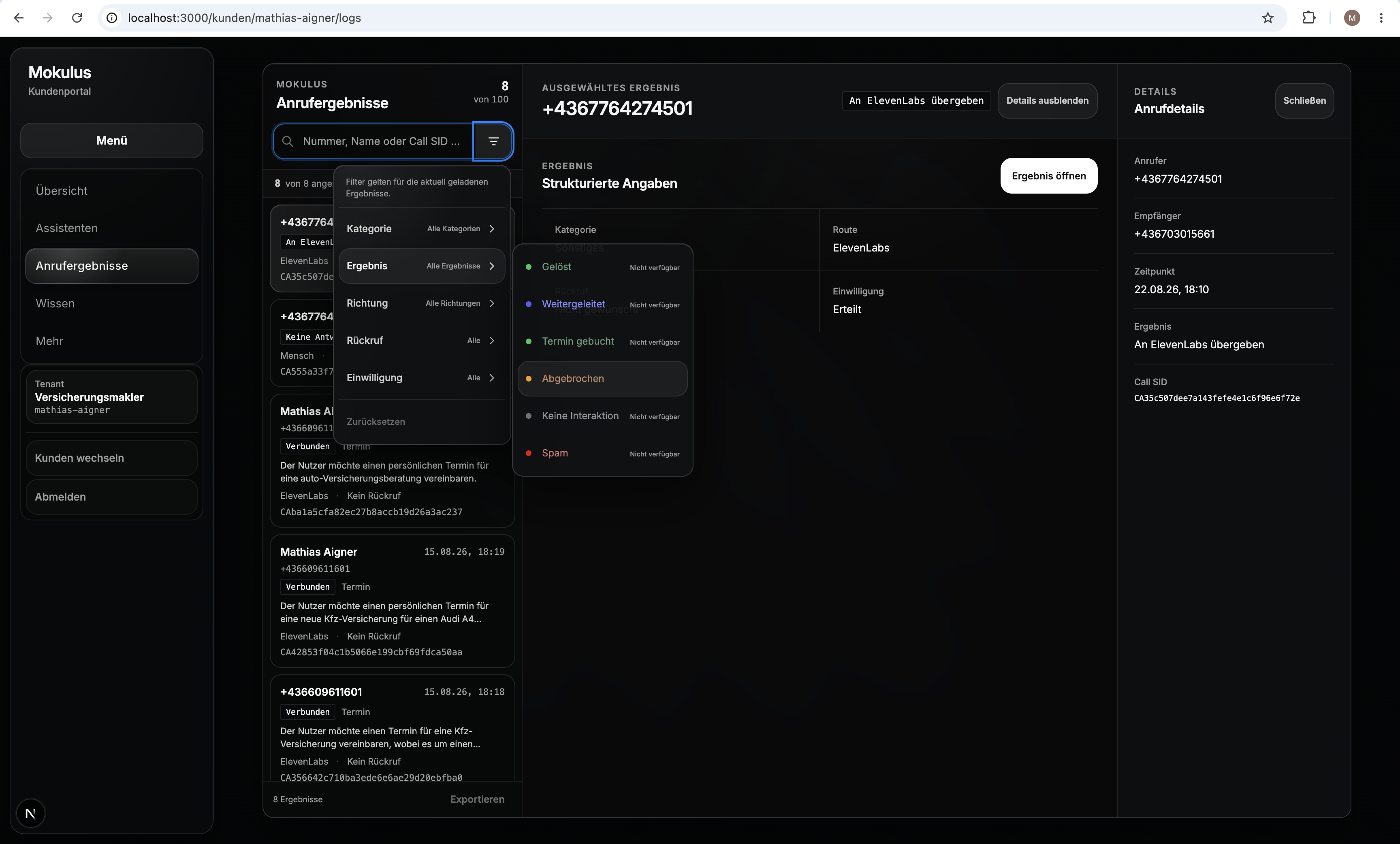Click the Zeitpunkt value 22.08.26, 18:10
The height and width of the screenshot is (844, 1400).
[1171, 290]
